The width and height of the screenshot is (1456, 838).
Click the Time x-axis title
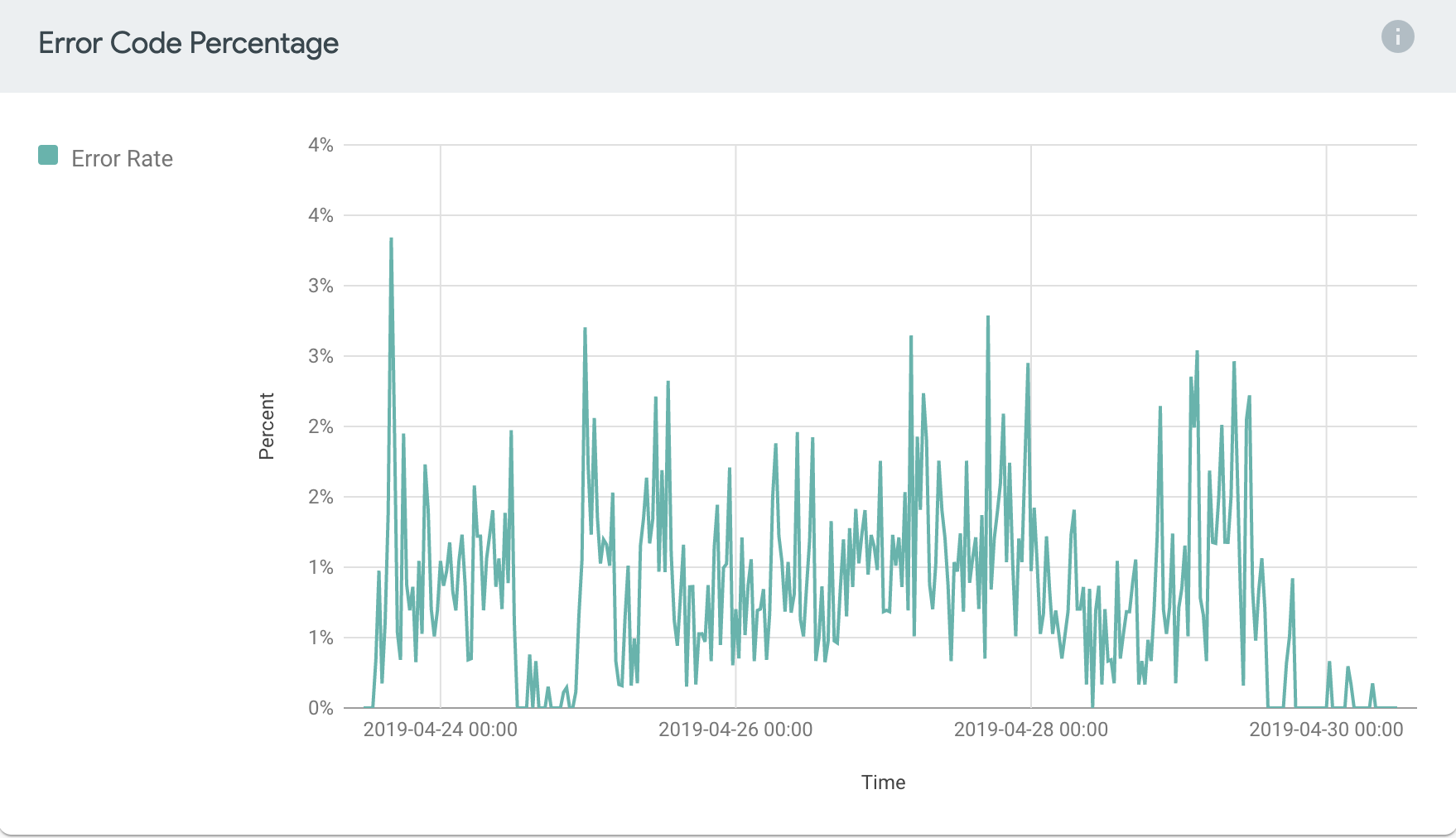[x=883, y=783]
